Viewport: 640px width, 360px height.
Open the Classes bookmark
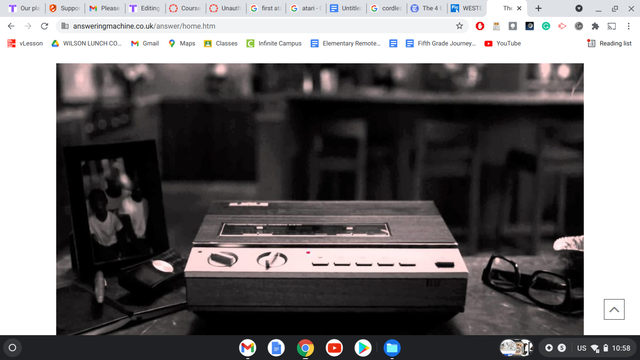(x=220, y=43)
